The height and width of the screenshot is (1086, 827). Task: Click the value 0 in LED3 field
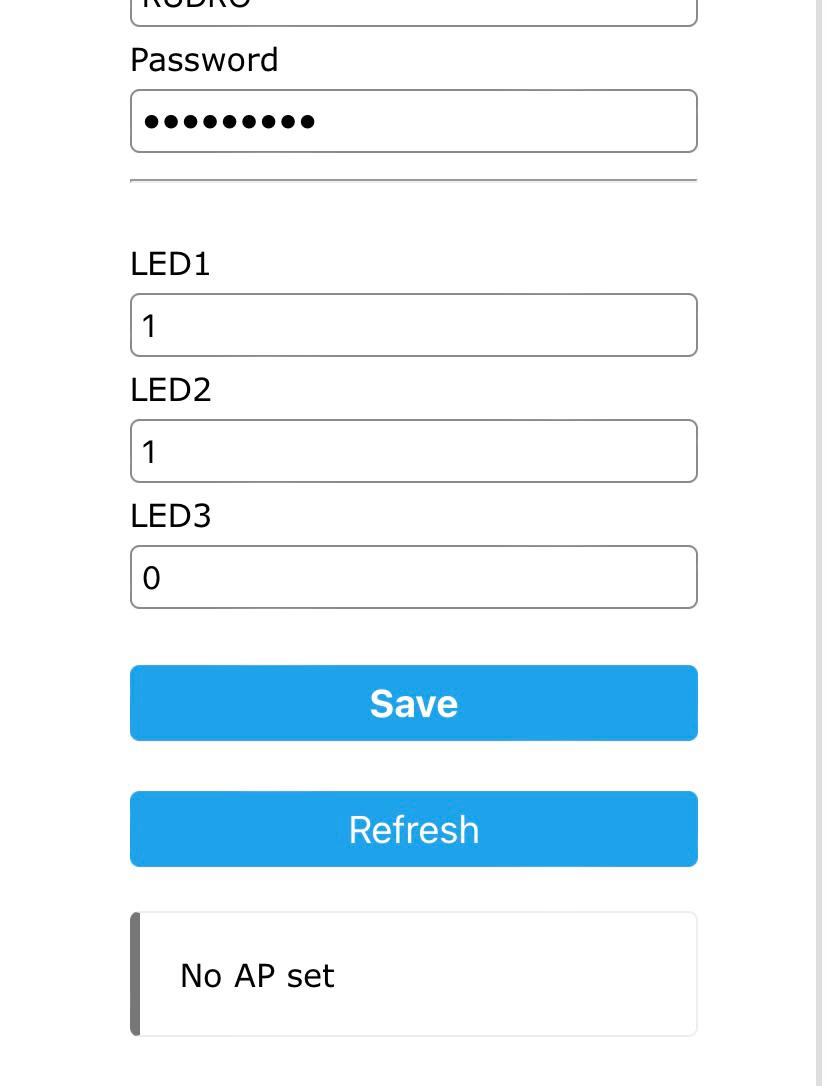click(x=152, y=577)
